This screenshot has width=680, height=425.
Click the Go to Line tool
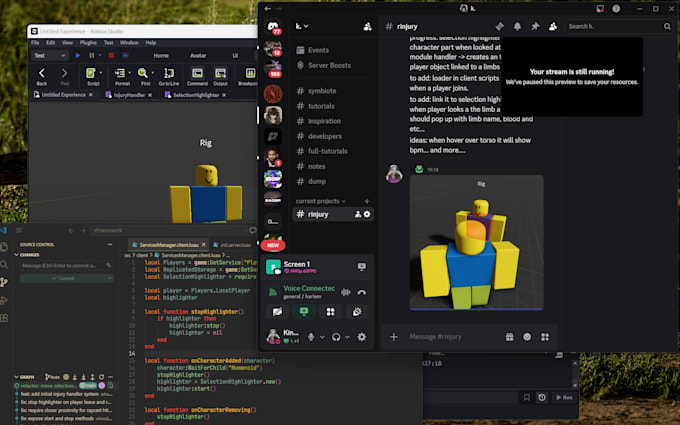(169, 76)
